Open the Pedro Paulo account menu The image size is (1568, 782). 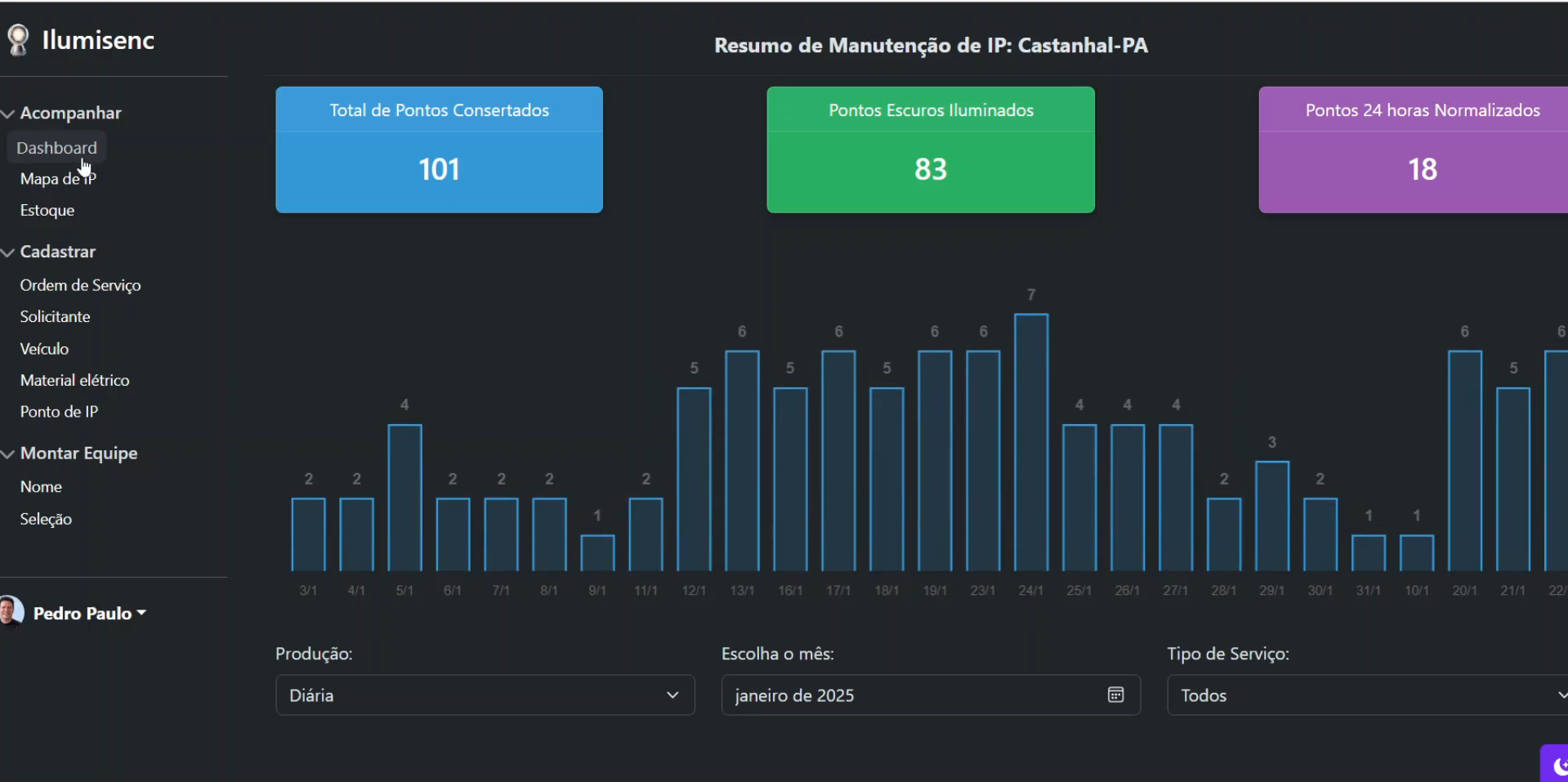tap(88, 613)
